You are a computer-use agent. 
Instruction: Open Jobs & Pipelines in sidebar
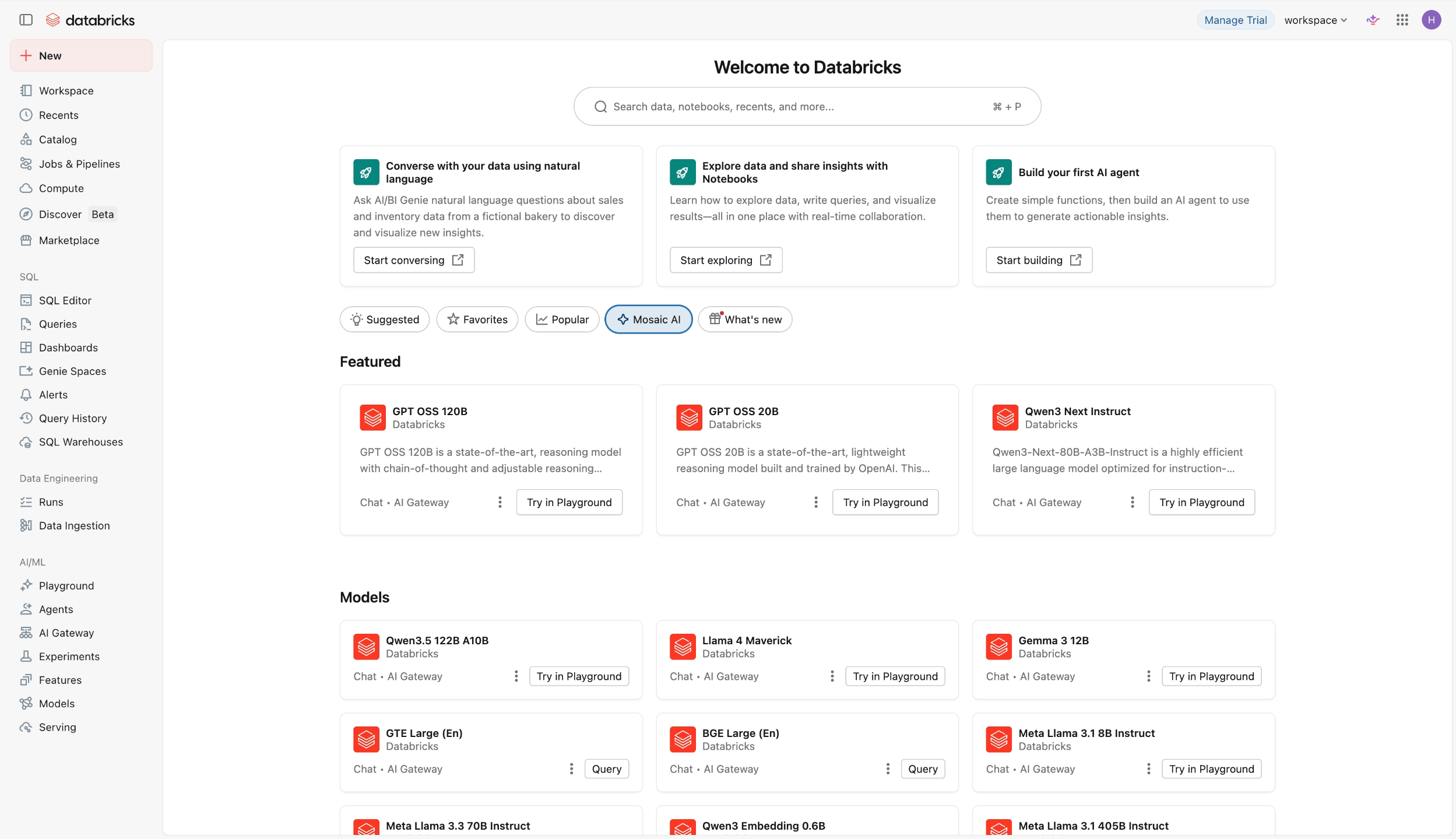point(81,164)
